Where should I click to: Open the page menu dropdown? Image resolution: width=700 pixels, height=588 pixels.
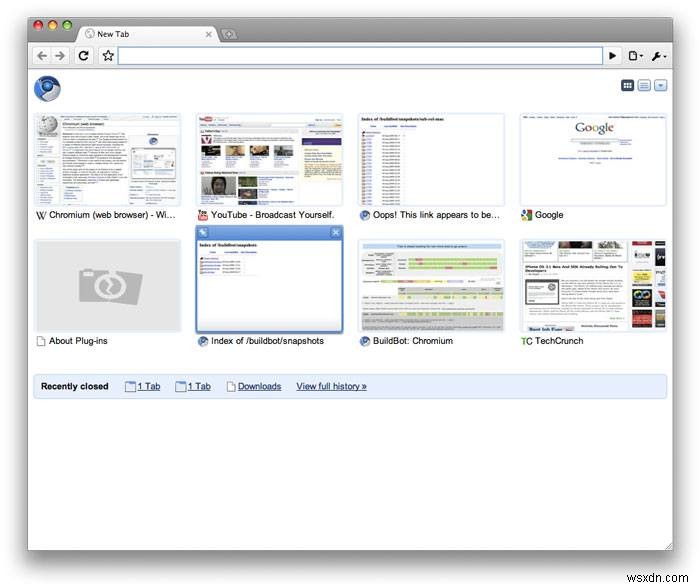click(635, 56)
